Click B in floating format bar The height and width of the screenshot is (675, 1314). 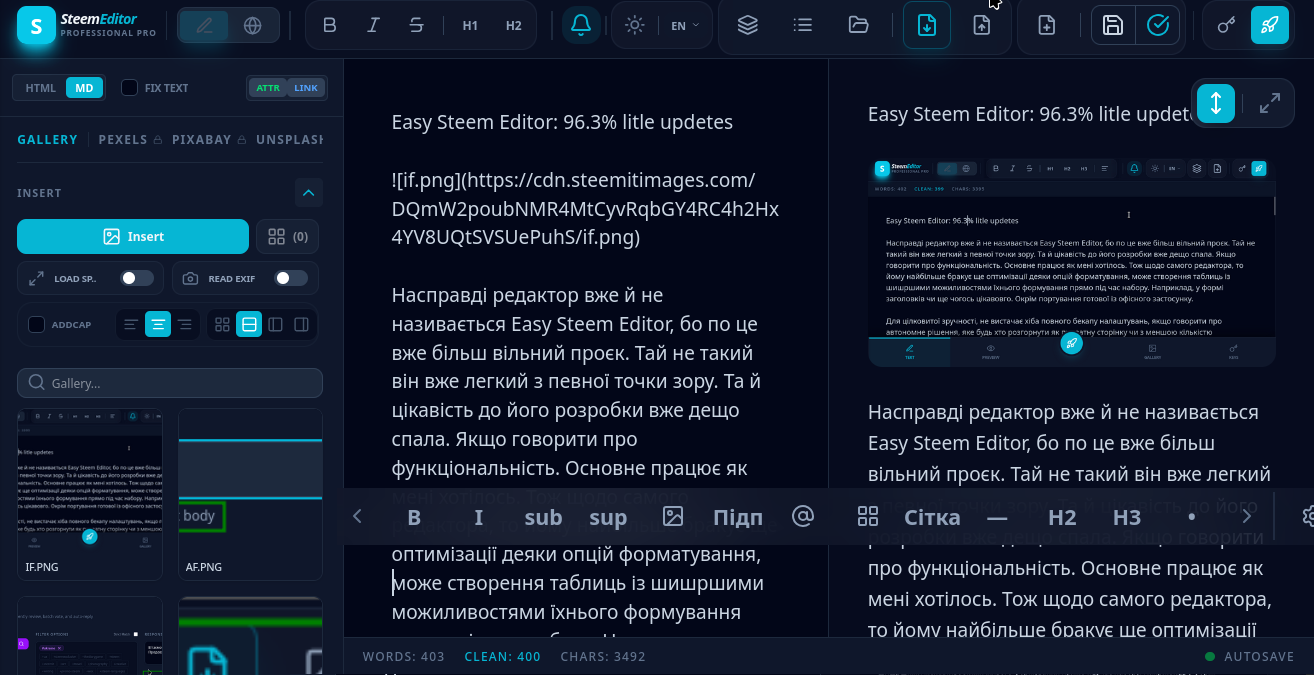[414, 517]
